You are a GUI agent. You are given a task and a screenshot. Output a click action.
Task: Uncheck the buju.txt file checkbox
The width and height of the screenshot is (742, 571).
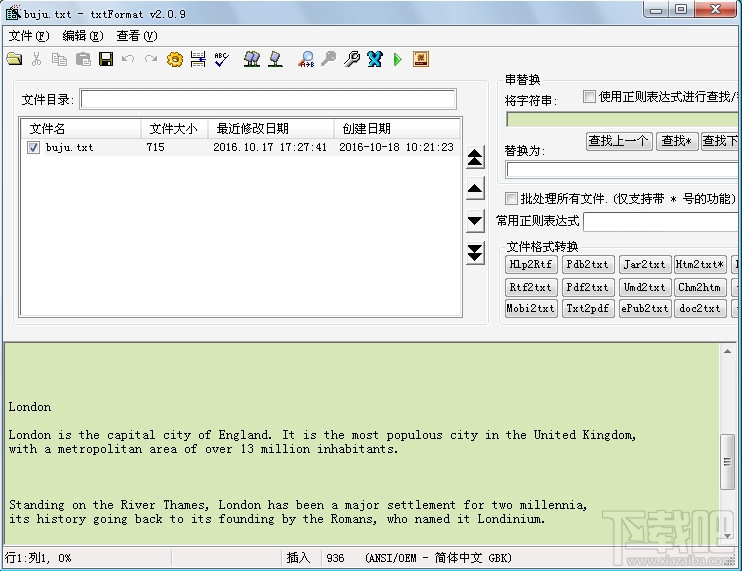tap(33, 147)
